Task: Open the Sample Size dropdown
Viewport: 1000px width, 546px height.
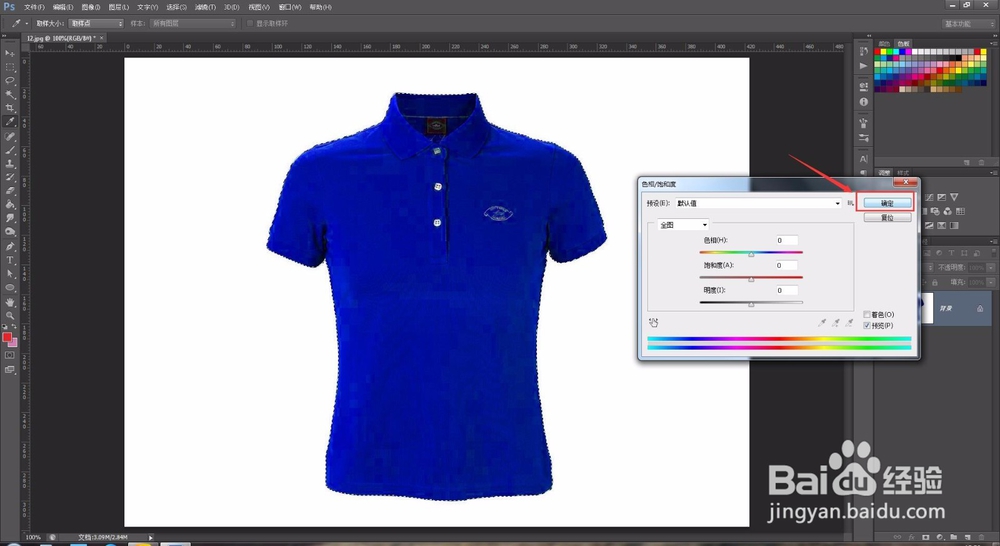Action: (96, 23)
